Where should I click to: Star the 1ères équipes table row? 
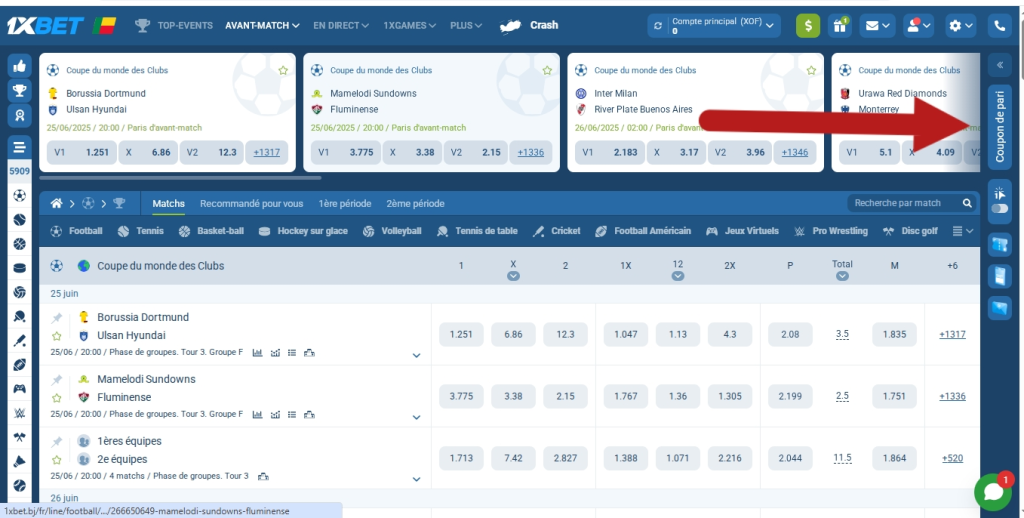tap(57, 459)
